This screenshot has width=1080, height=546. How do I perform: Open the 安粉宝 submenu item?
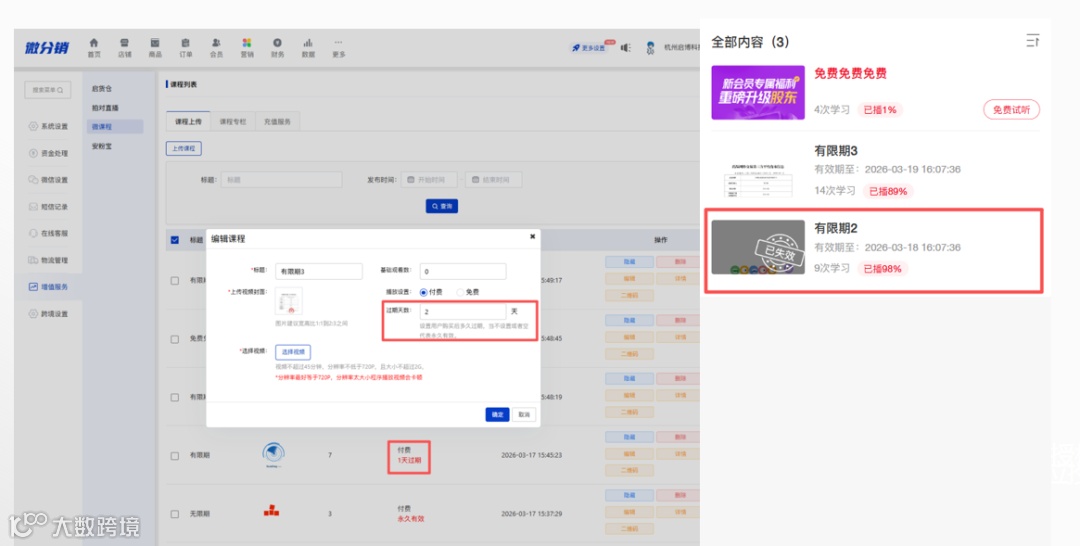102,146
